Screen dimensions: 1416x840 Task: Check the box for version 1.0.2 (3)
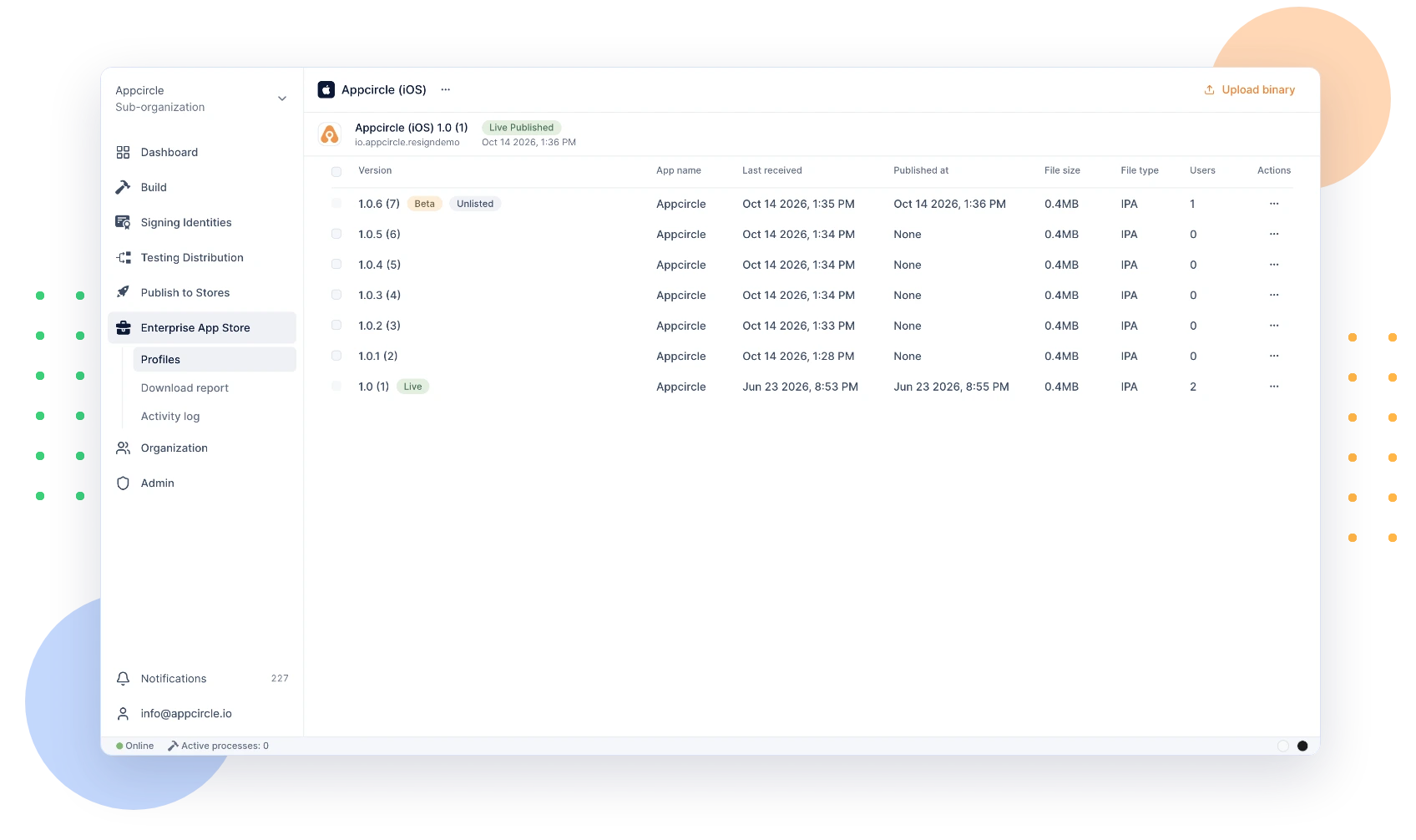tap(336, 325)
